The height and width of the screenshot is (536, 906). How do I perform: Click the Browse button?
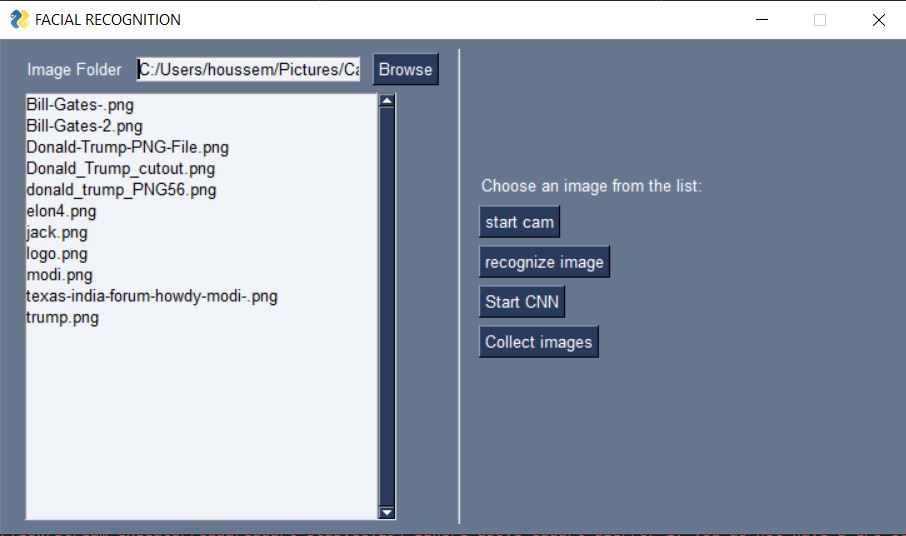coord(406,69)
